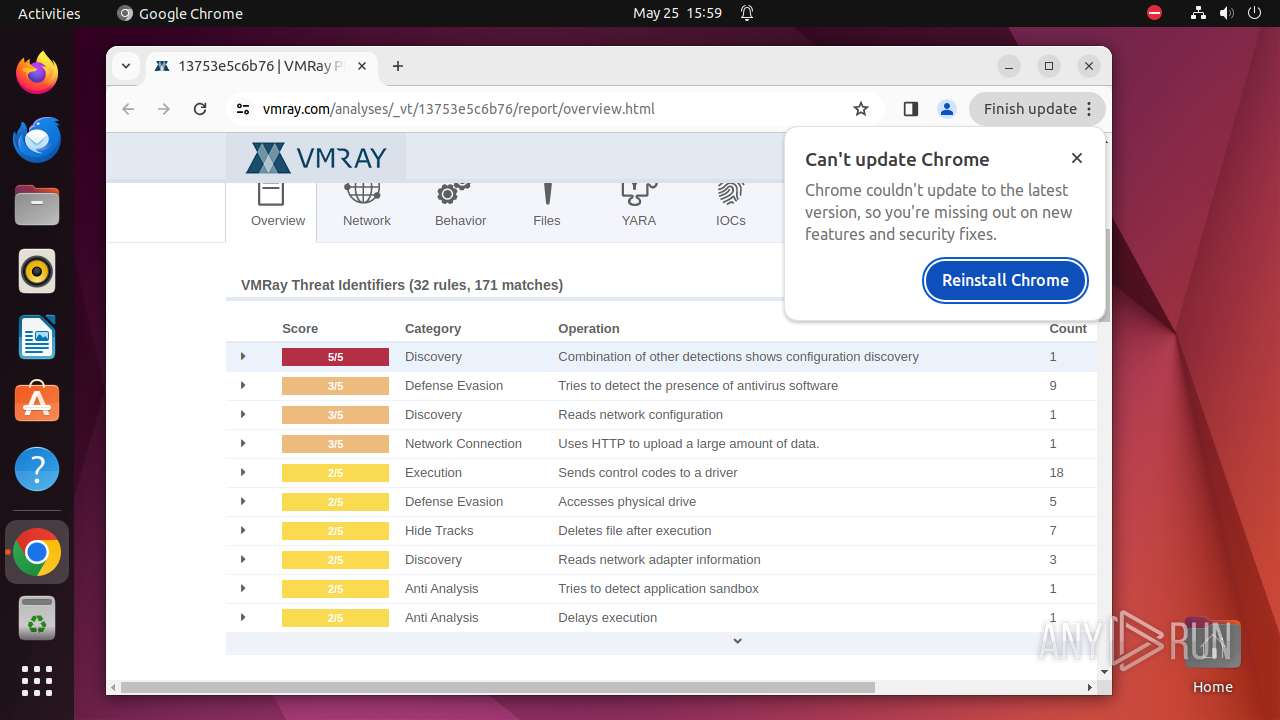Click the Score column header
The image size is (1280, 720).
(x=300, y=328)
